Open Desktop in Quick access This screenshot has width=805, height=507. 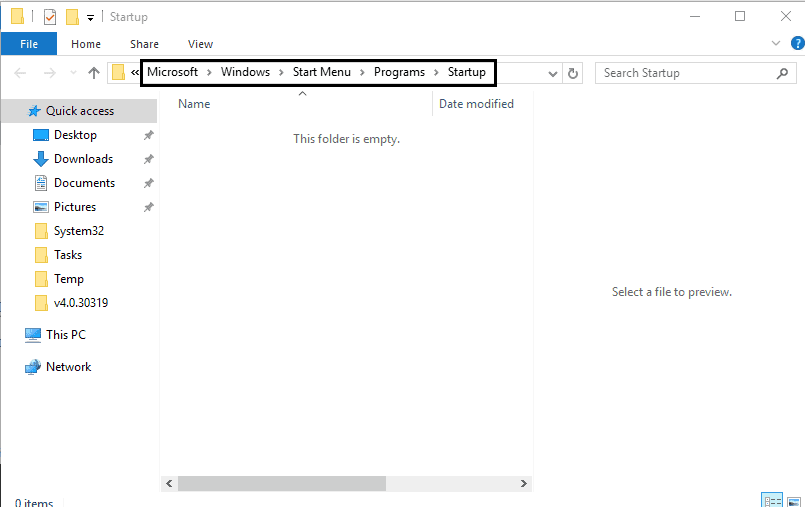pyautogui.click(x=75, y=135)
